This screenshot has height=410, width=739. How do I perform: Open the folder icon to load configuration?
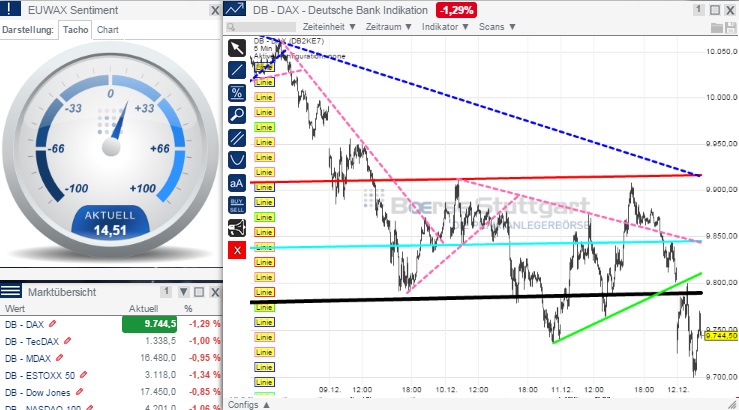(x=716, y=28)
